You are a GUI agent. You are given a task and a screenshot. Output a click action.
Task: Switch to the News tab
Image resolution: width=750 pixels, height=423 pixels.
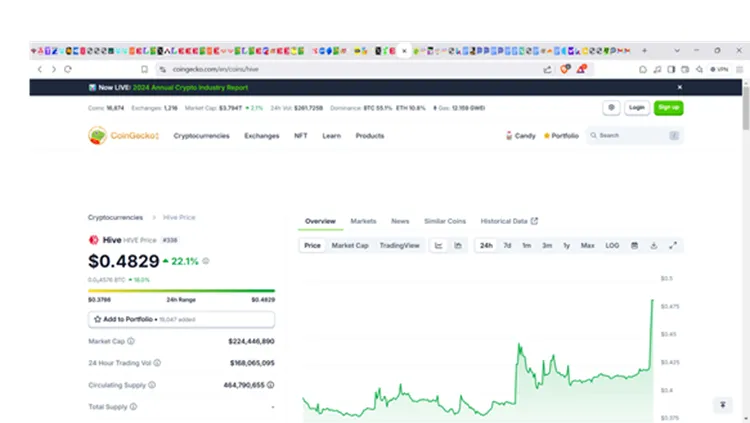(x=400, y=221)
